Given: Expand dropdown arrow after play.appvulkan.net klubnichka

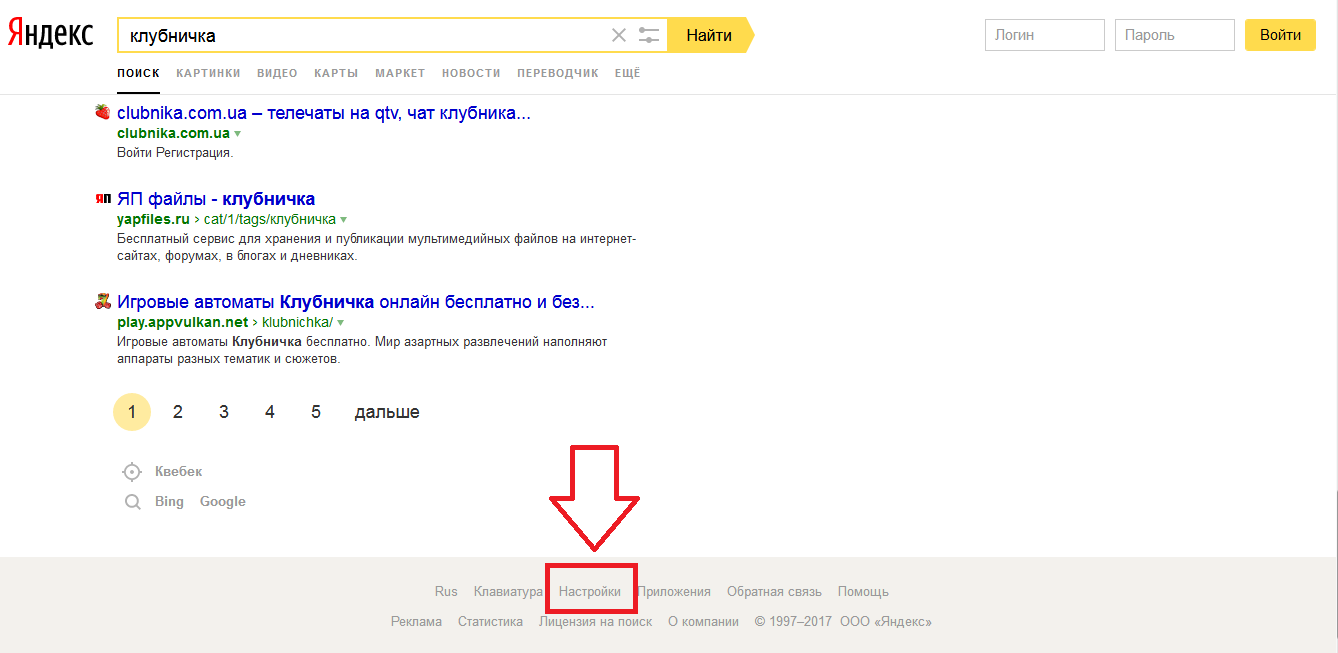Looking at the screenshot, I should click(x=341, y=323).
